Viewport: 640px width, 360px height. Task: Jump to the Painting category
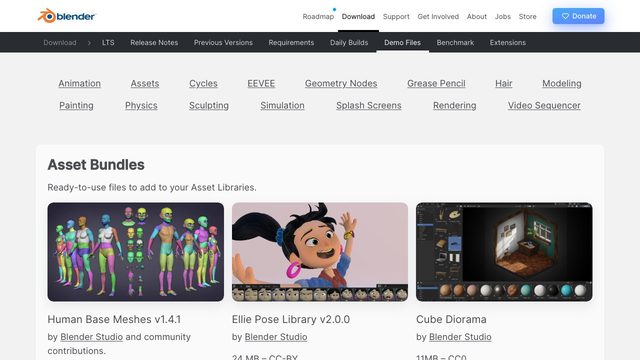(76, 105)
